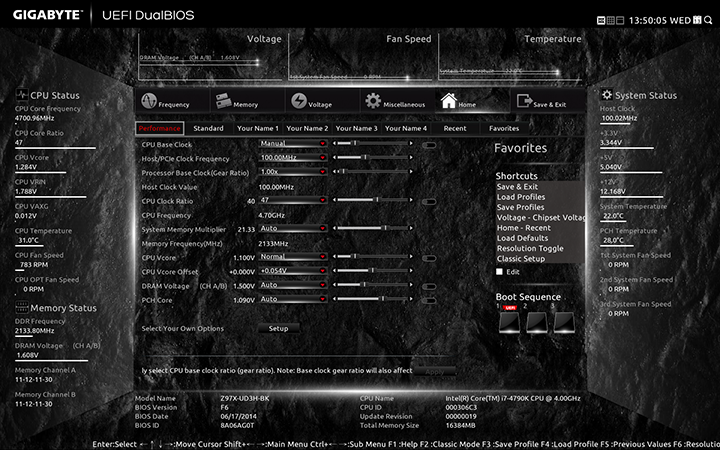The width and height of the screenshot is (720, 450).
Task: Open the Voltage lightning icon
Action: click(x=311, y=102)
